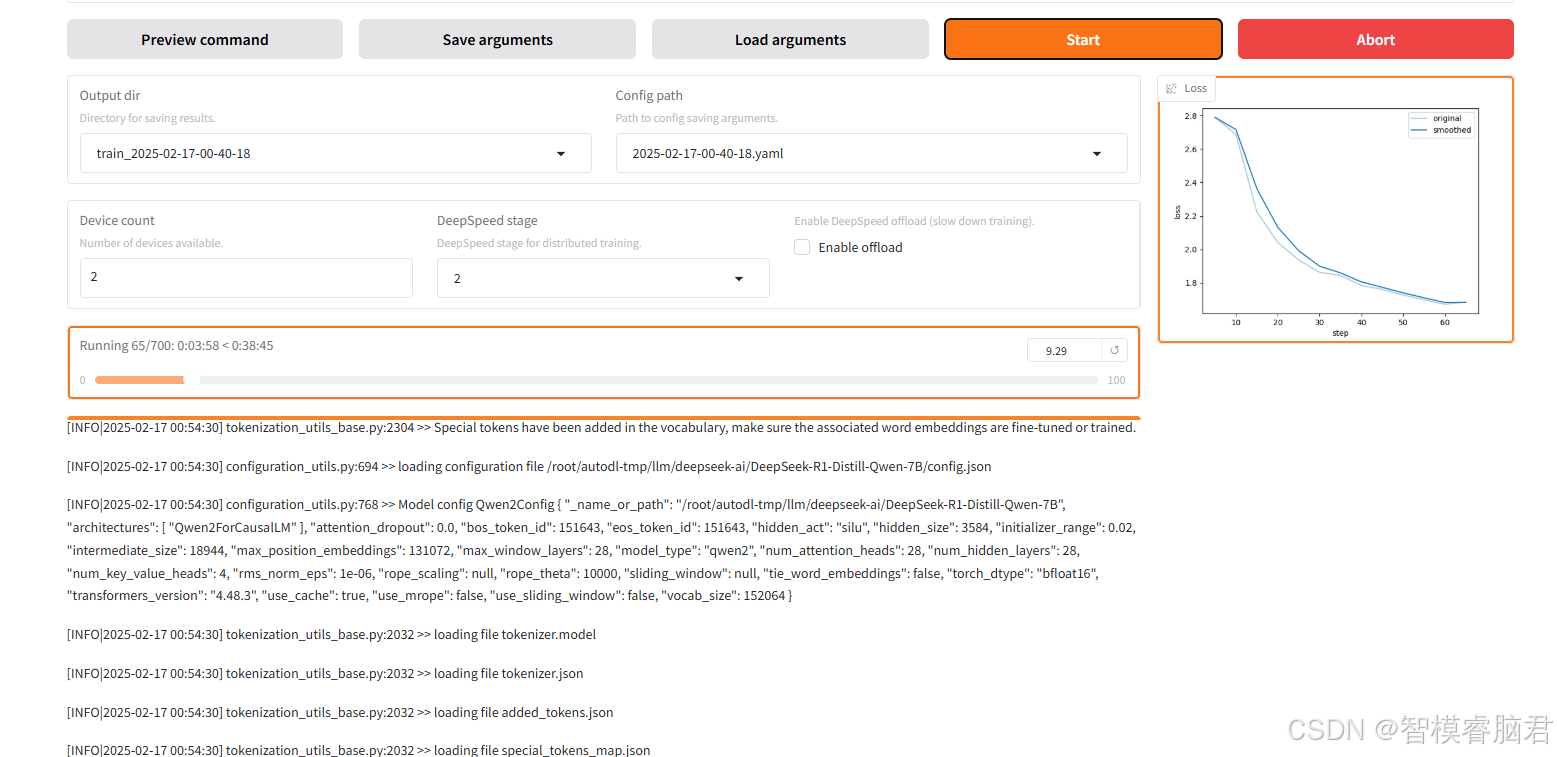This screenshot has height=757, width=1557.
Task: Click the Device count input field
Action: pos(246,277)
